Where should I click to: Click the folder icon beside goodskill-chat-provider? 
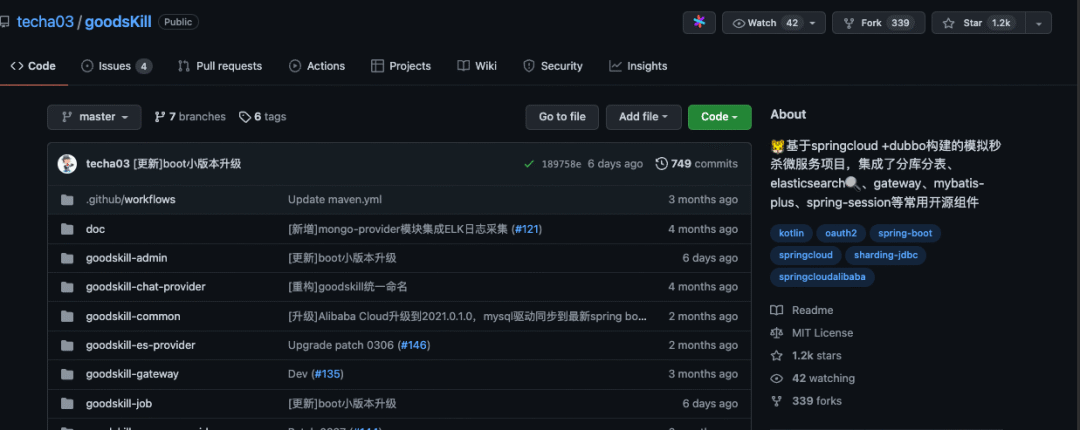[x=67, y=287]
